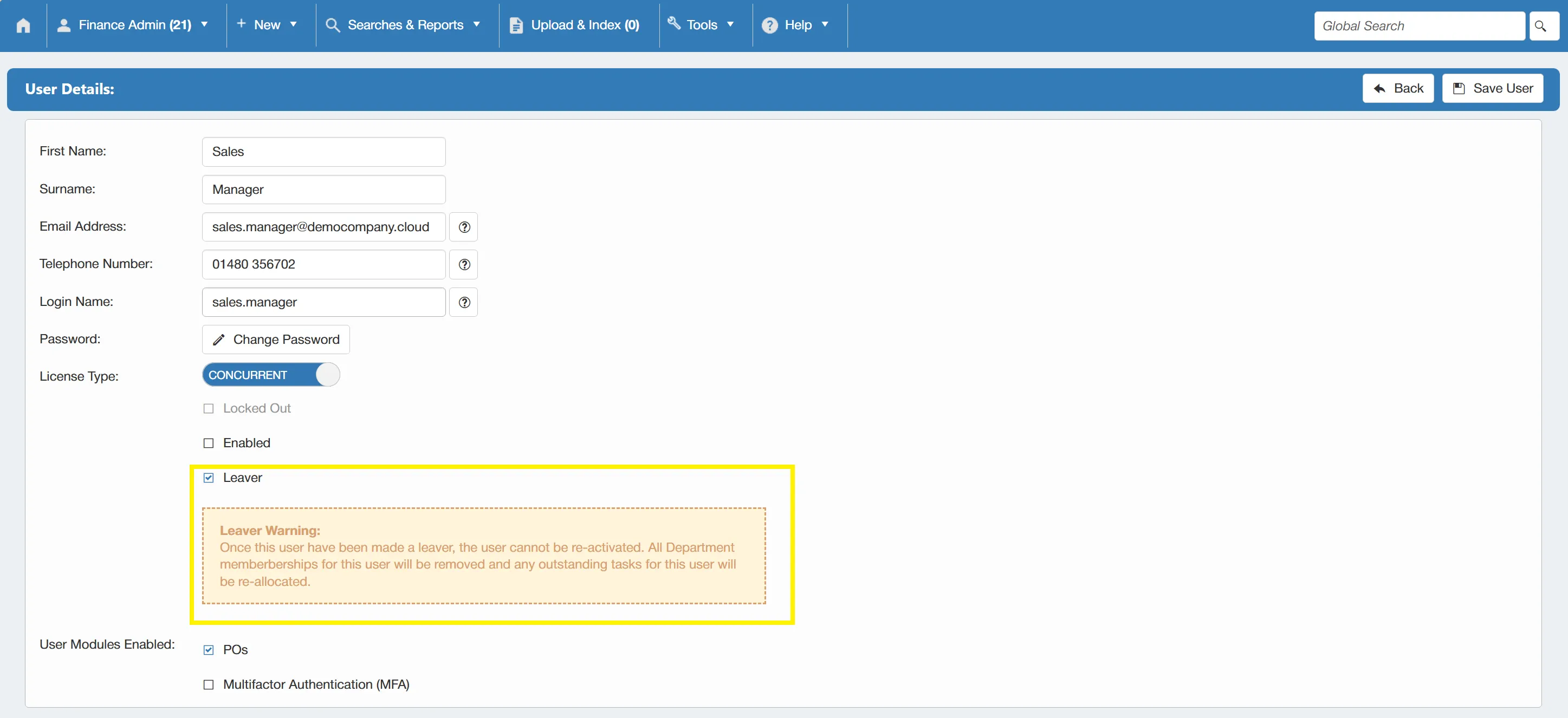Click the Finance Admin user icon

tap(63, 25)
